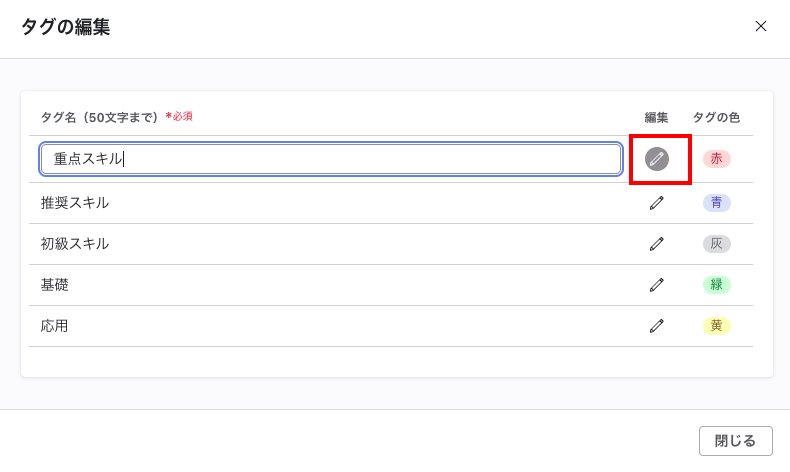Edit the 推奨スキル tag via pencil icon
Screen dimensions: 790x472
click(x=656, y=203)
